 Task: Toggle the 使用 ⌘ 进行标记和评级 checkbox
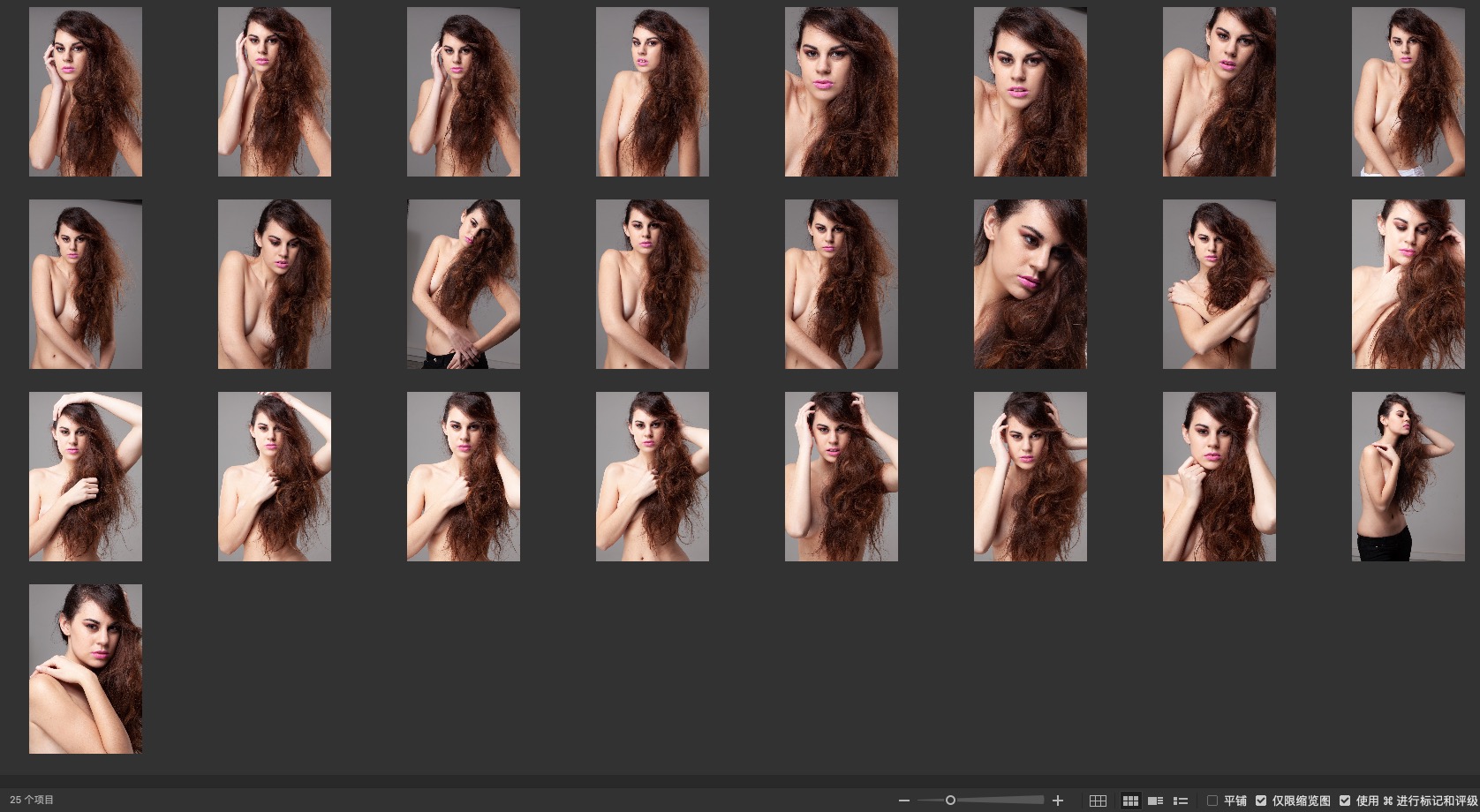(1345, 801)
